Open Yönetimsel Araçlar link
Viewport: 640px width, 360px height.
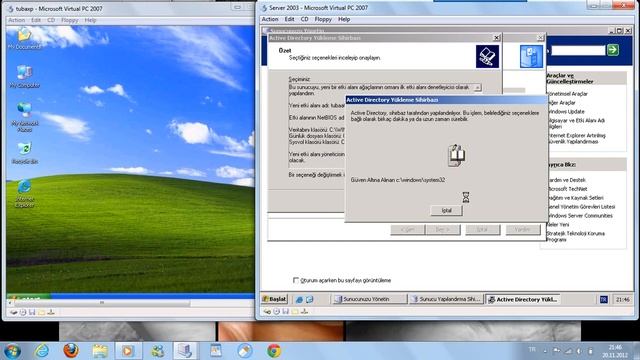tap(567, 94)
